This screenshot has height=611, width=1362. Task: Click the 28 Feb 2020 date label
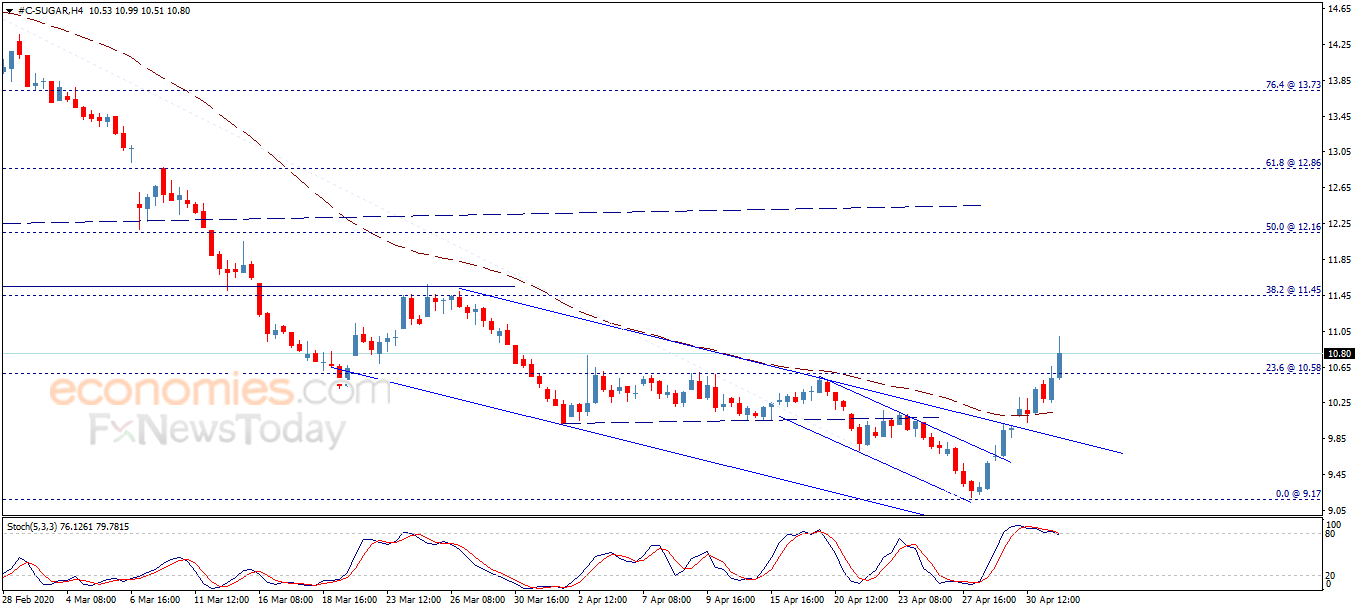point(27,600)
